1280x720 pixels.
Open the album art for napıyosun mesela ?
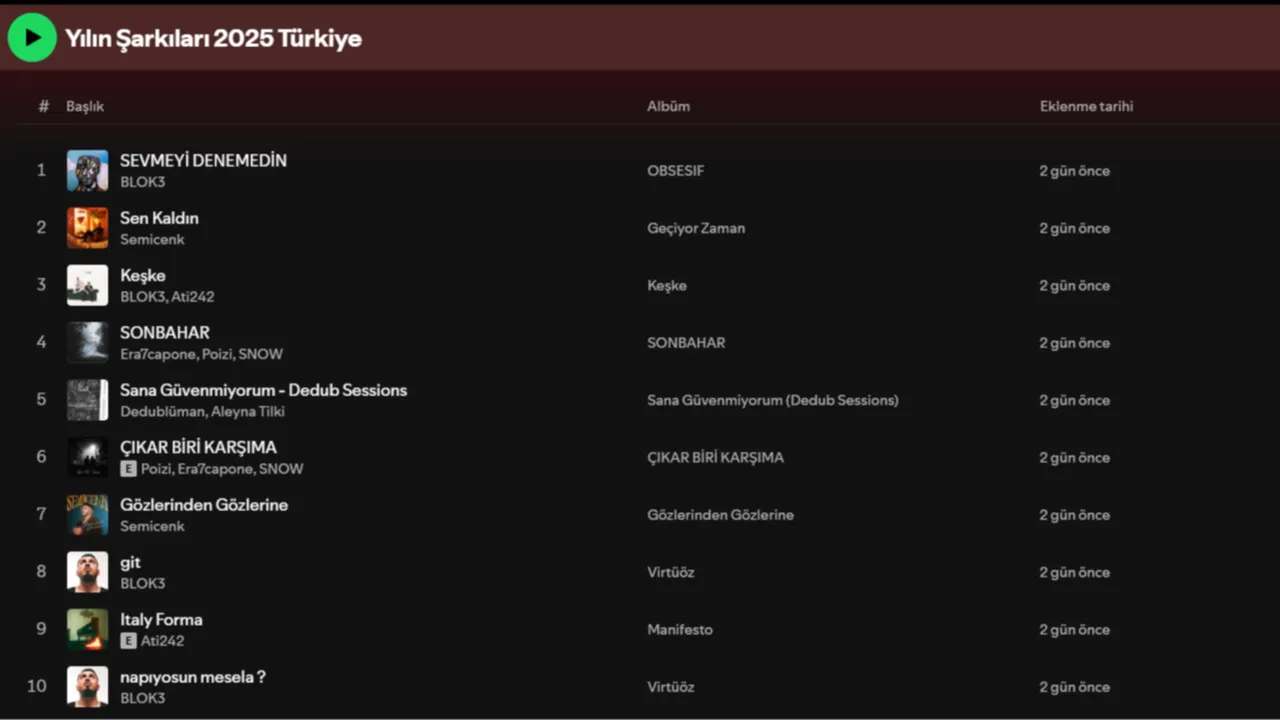click(87, 686)
